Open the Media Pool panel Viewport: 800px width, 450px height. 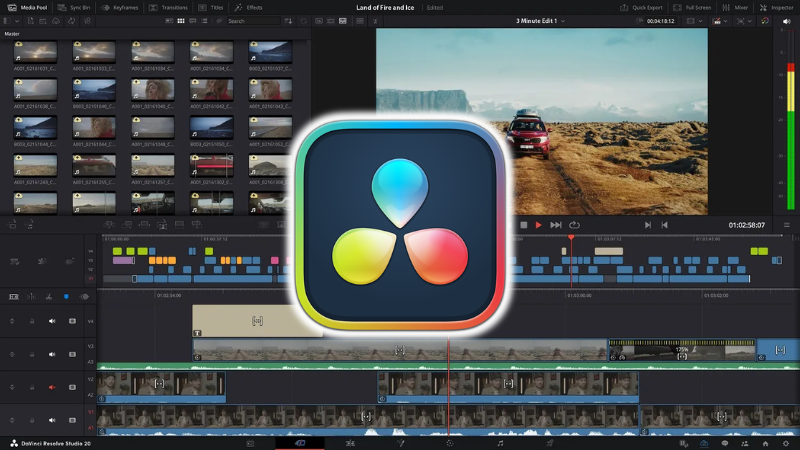(x=28, y=8)
